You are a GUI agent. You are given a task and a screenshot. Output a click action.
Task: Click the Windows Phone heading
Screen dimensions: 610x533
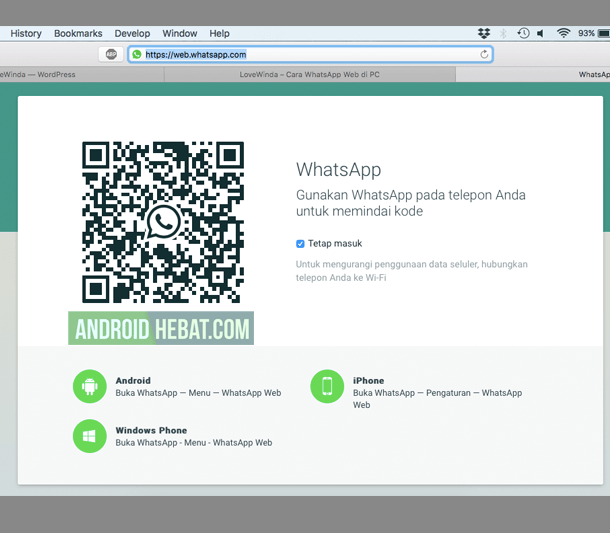(151, 430)
